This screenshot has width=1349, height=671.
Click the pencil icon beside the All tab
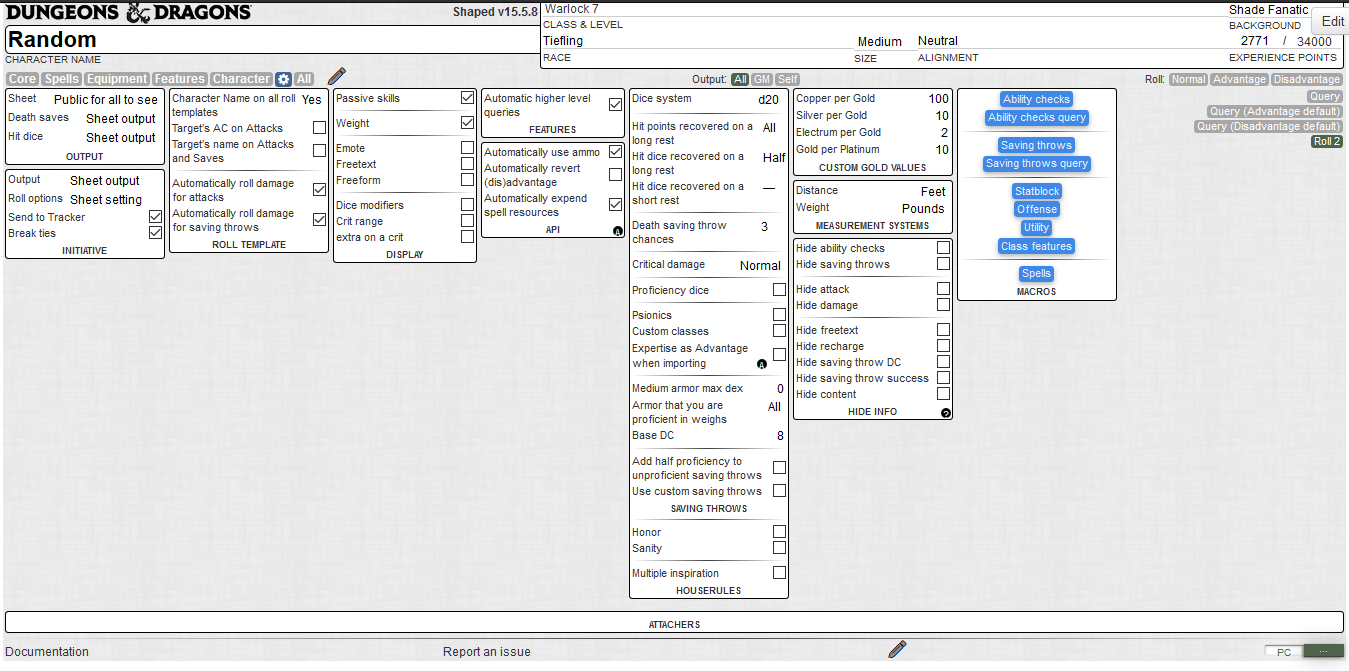(x=337, y=77)
